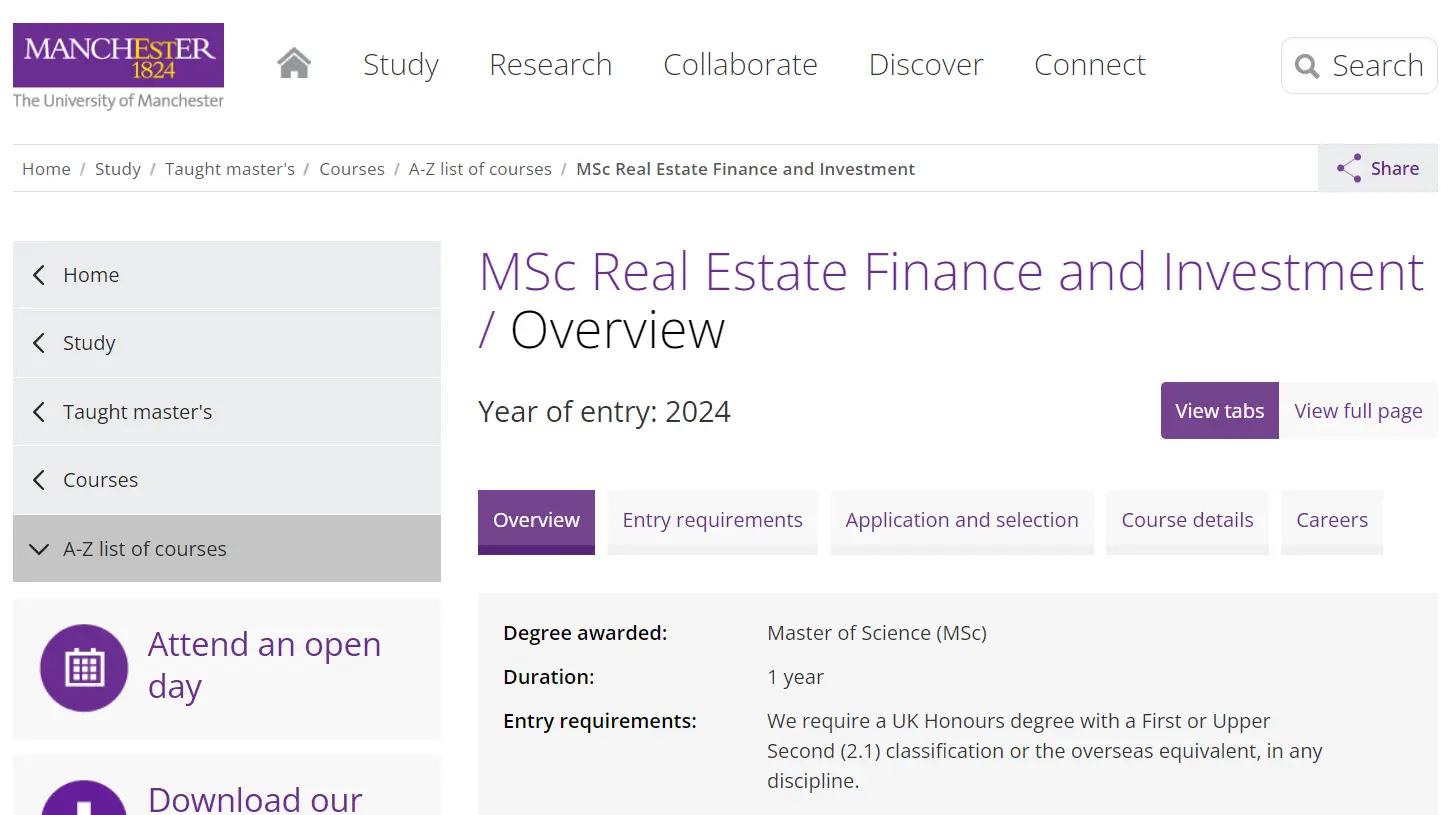Click the calendar open day icon
This screenshot has height=815, width=1441.
pyautogui.click(x=84, y=667)
